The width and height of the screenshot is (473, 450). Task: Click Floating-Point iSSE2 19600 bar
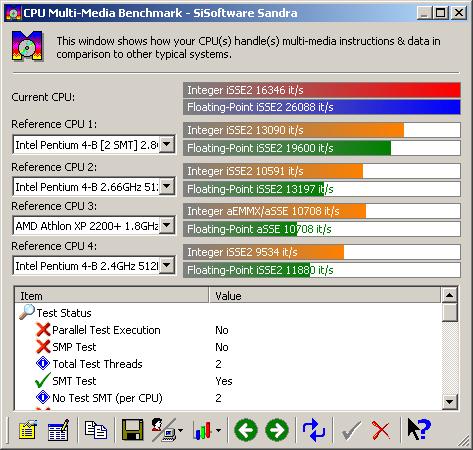tap(322, 148)
